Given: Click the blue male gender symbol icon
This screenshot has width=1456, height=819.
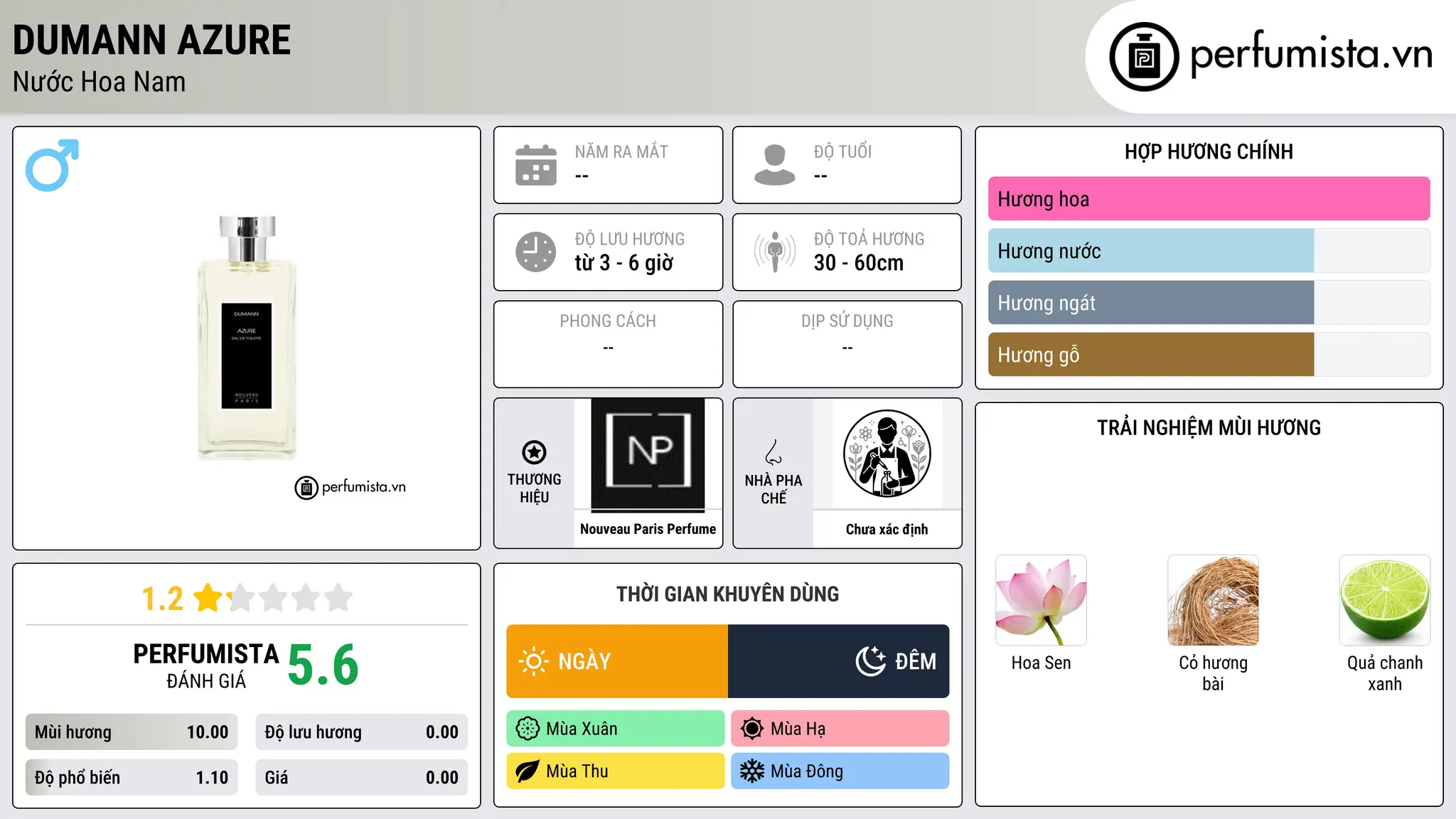Looking at the screenshot, I should click(52, 165).
